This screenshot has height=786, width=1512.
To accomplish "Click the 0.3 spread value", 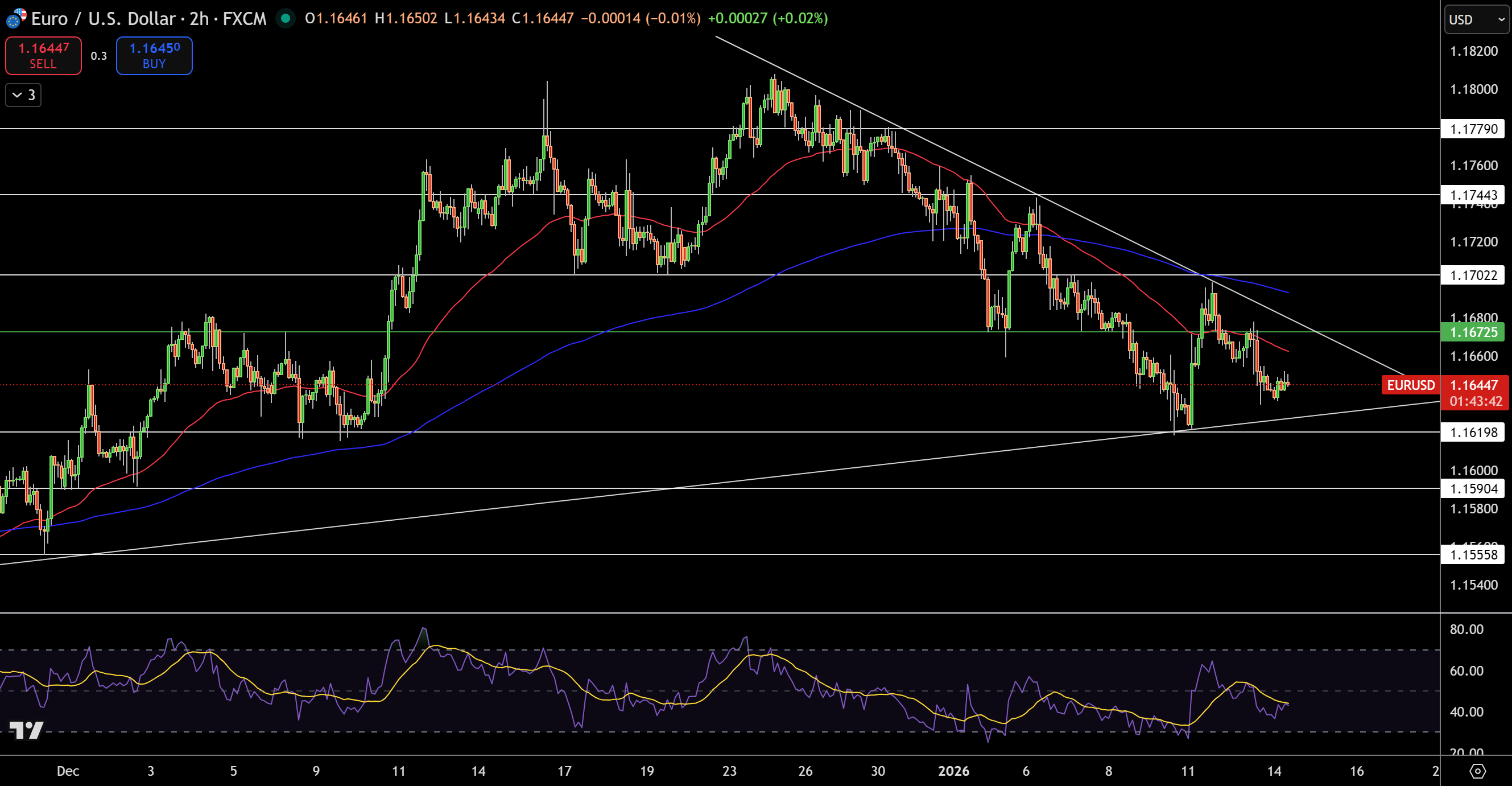I will click(x=98, y=56).
